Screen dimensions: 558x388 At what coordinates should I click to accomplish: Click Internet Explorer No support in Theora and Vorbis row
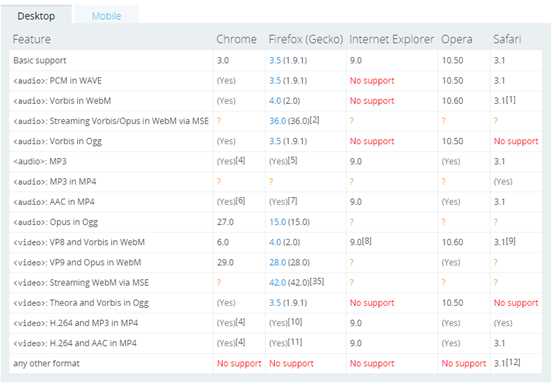[372, 303]
